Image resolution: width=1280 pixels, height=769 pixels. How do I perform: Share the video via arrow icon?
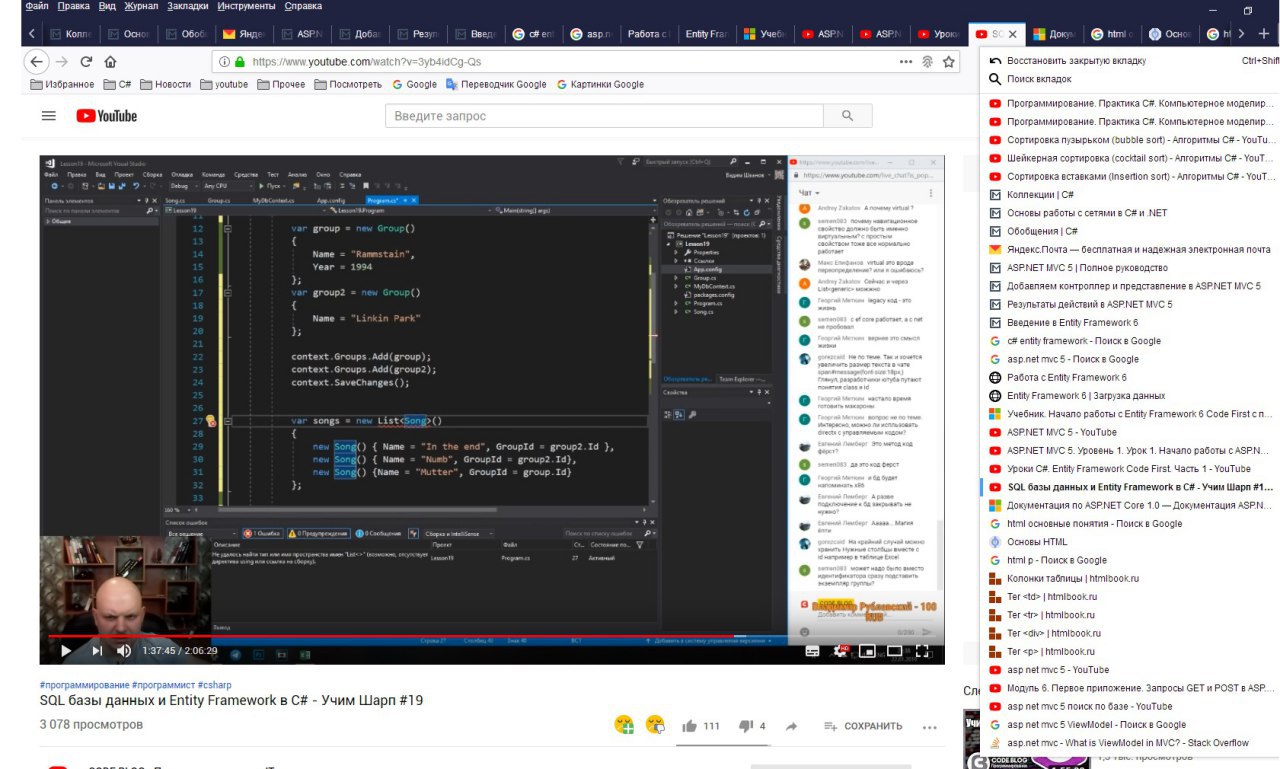click(x=792, y=726)
